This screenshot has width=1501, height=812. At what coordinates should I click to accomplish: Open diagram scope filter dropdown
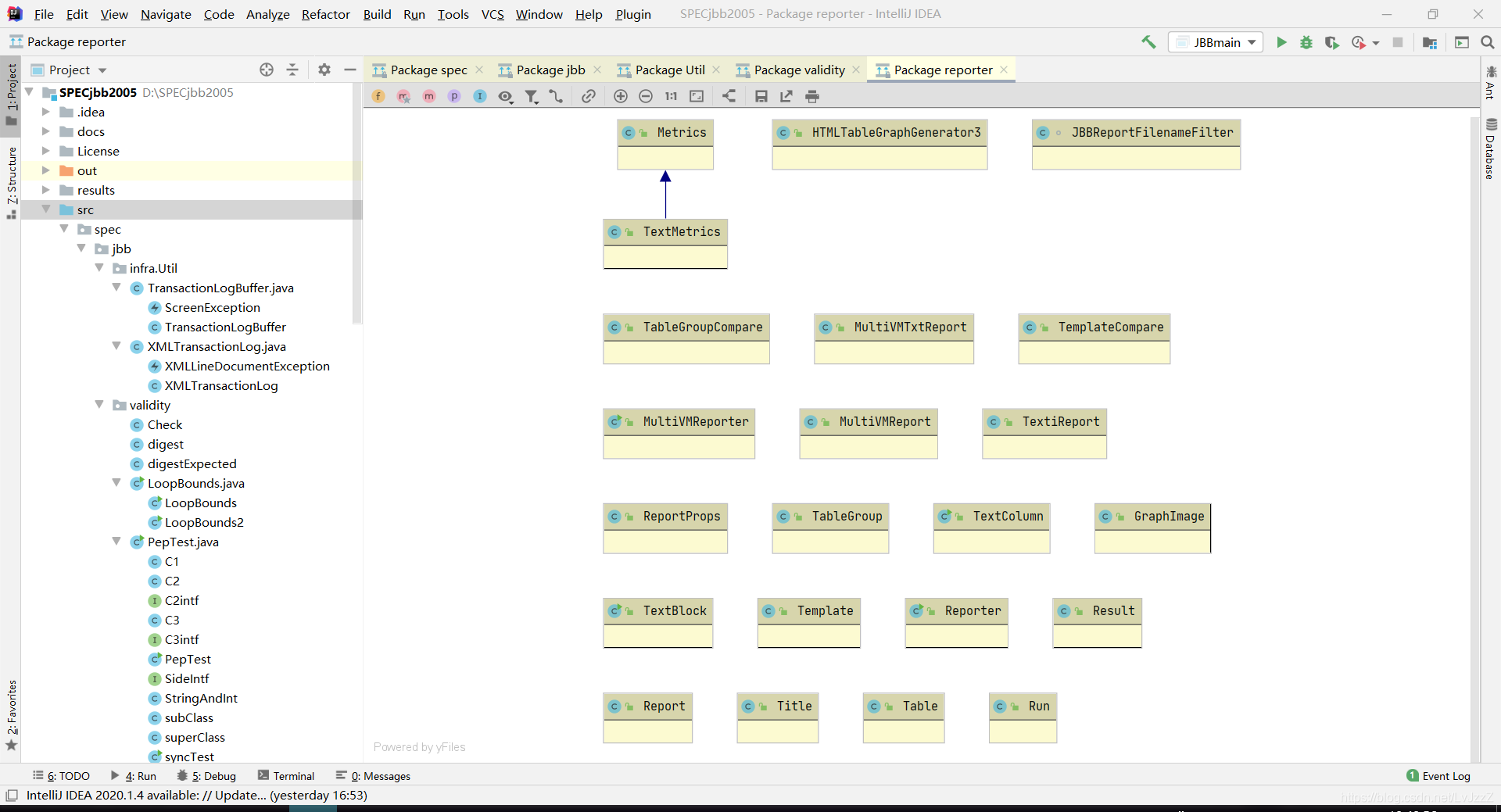532,96
